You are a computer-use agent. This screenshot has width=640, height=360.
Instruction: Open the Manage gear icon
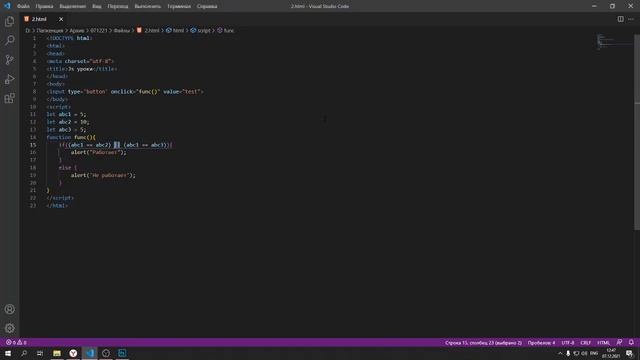coord(9,328)
